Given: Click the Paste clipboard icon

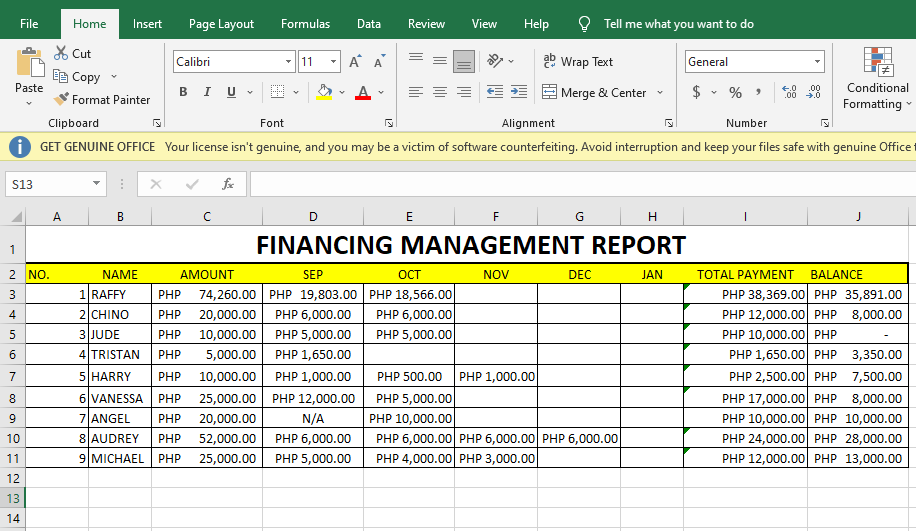Looking at the screenshot, I should [30, 63].
